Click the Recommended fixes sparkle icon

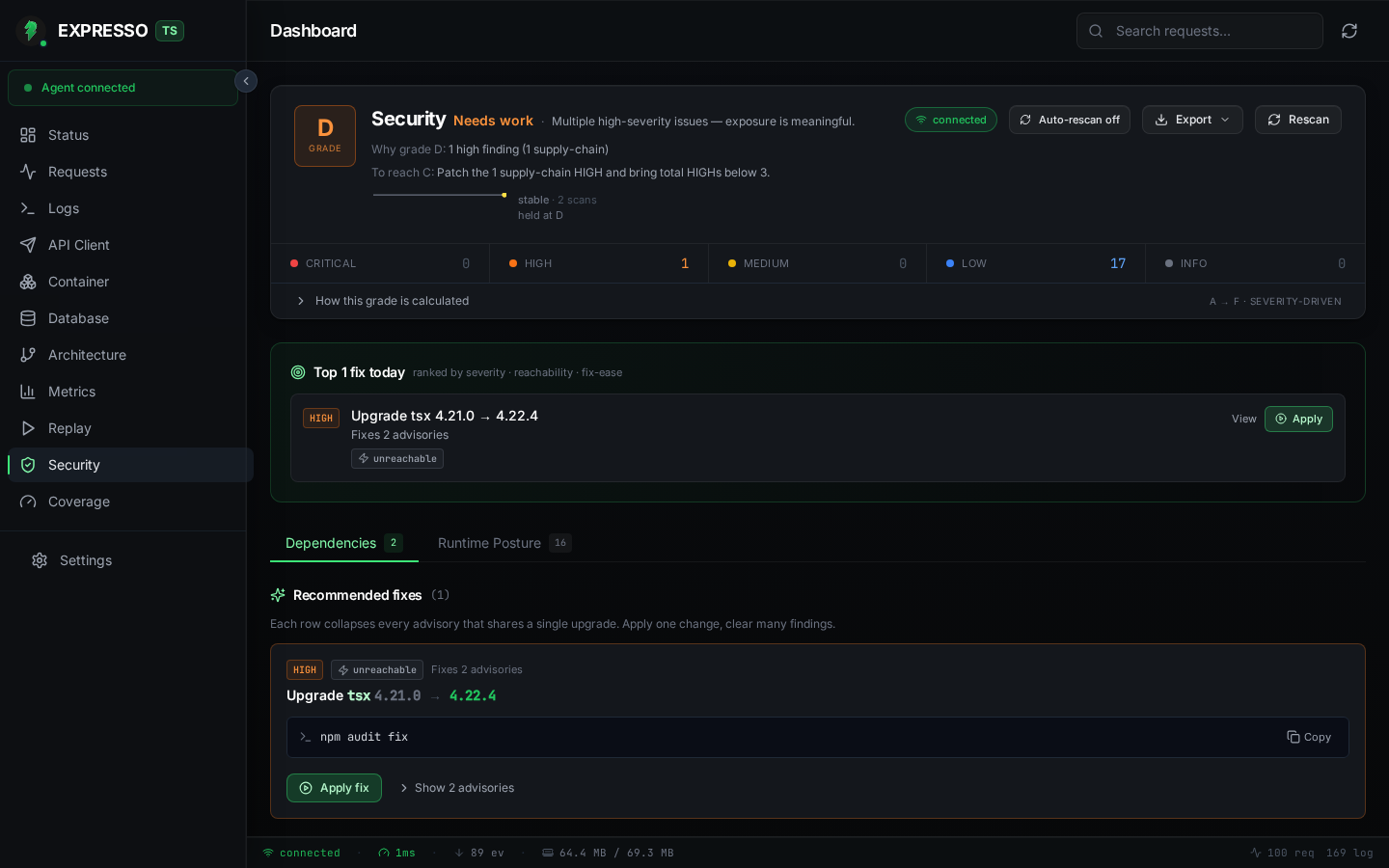(278, 595)
